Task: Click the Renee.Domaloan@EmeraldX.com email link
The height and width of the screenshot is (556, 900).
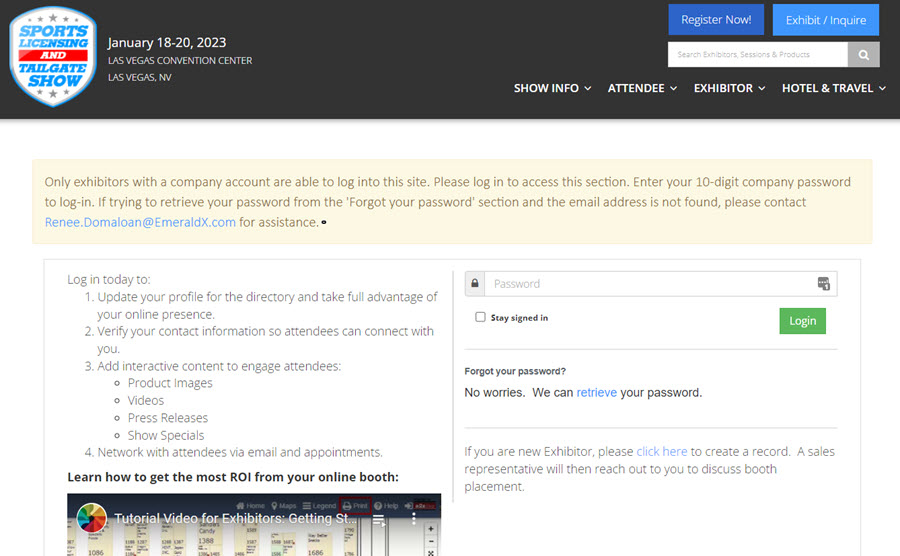Action: click(x=140, y=222)
